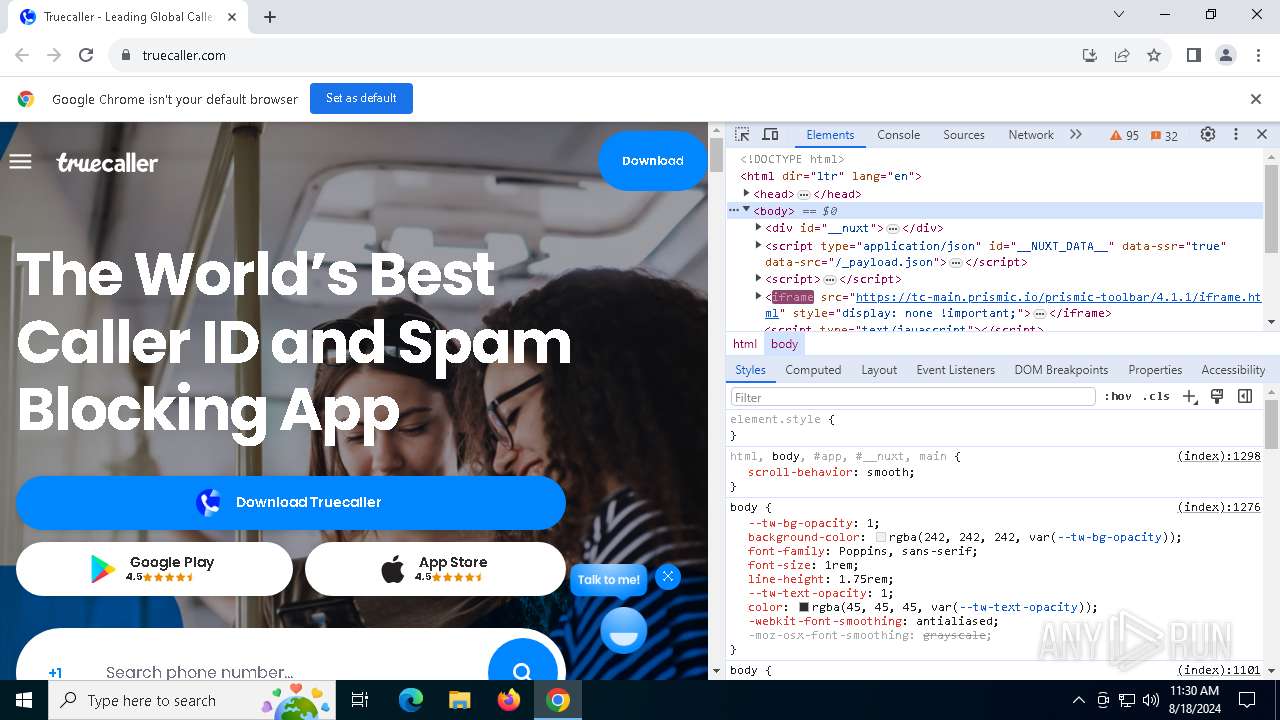Expand the head element node
The height and width of the screenshot is (720, 1280).
click(746, 193)
